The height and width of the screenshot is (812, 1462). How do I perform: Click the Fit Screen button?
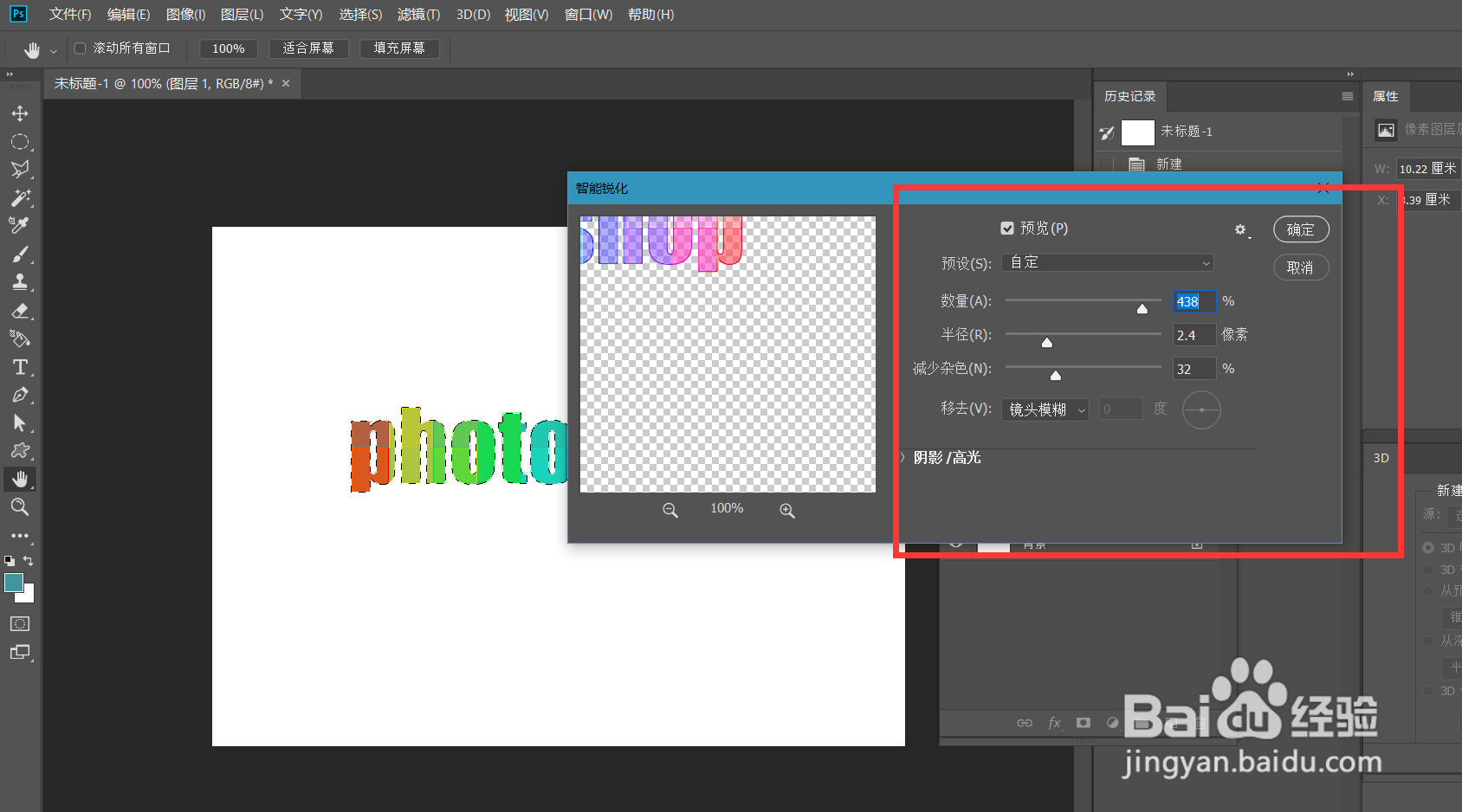click(307, 48)
